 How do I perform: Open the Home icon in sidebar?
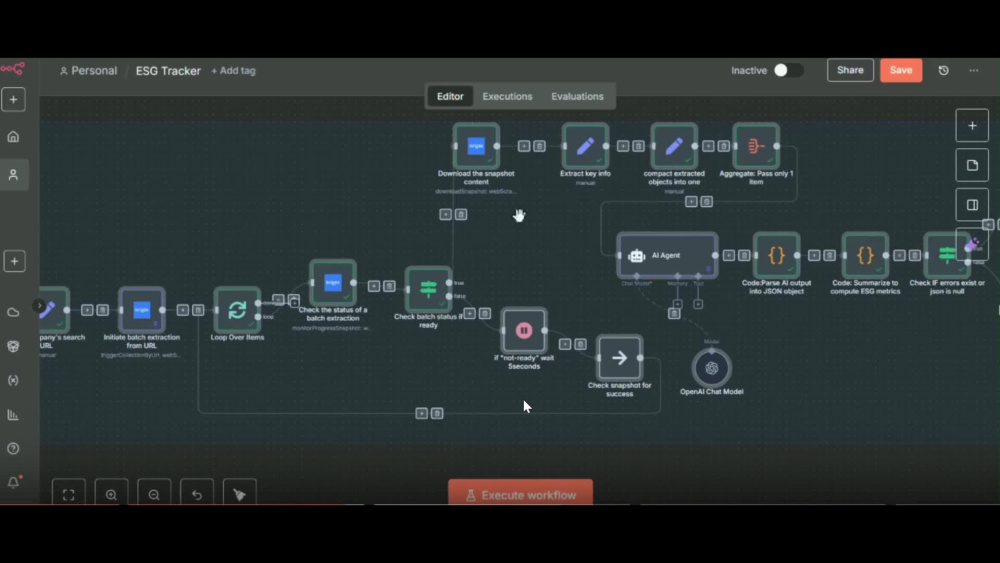pyautogui.click(x=13, y=136)
